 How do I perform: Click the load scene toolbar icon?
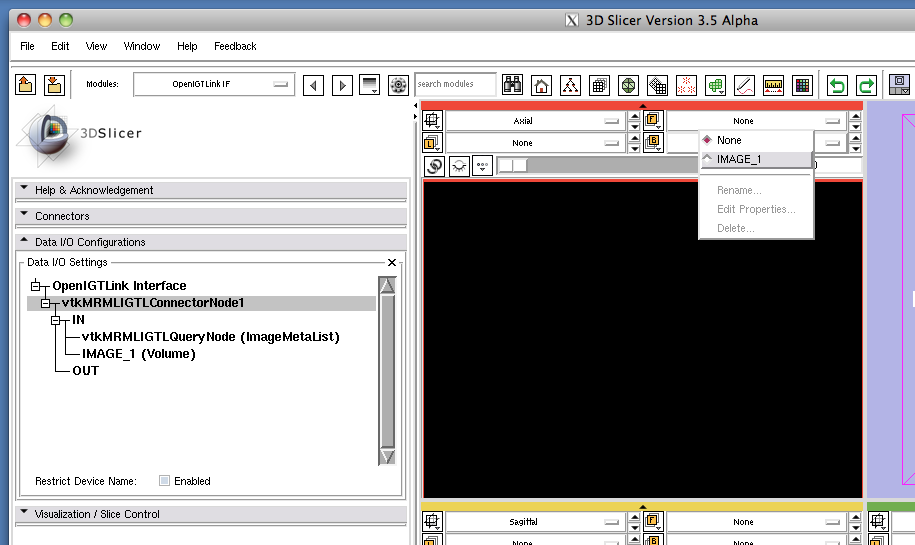(x=26, y=85)
